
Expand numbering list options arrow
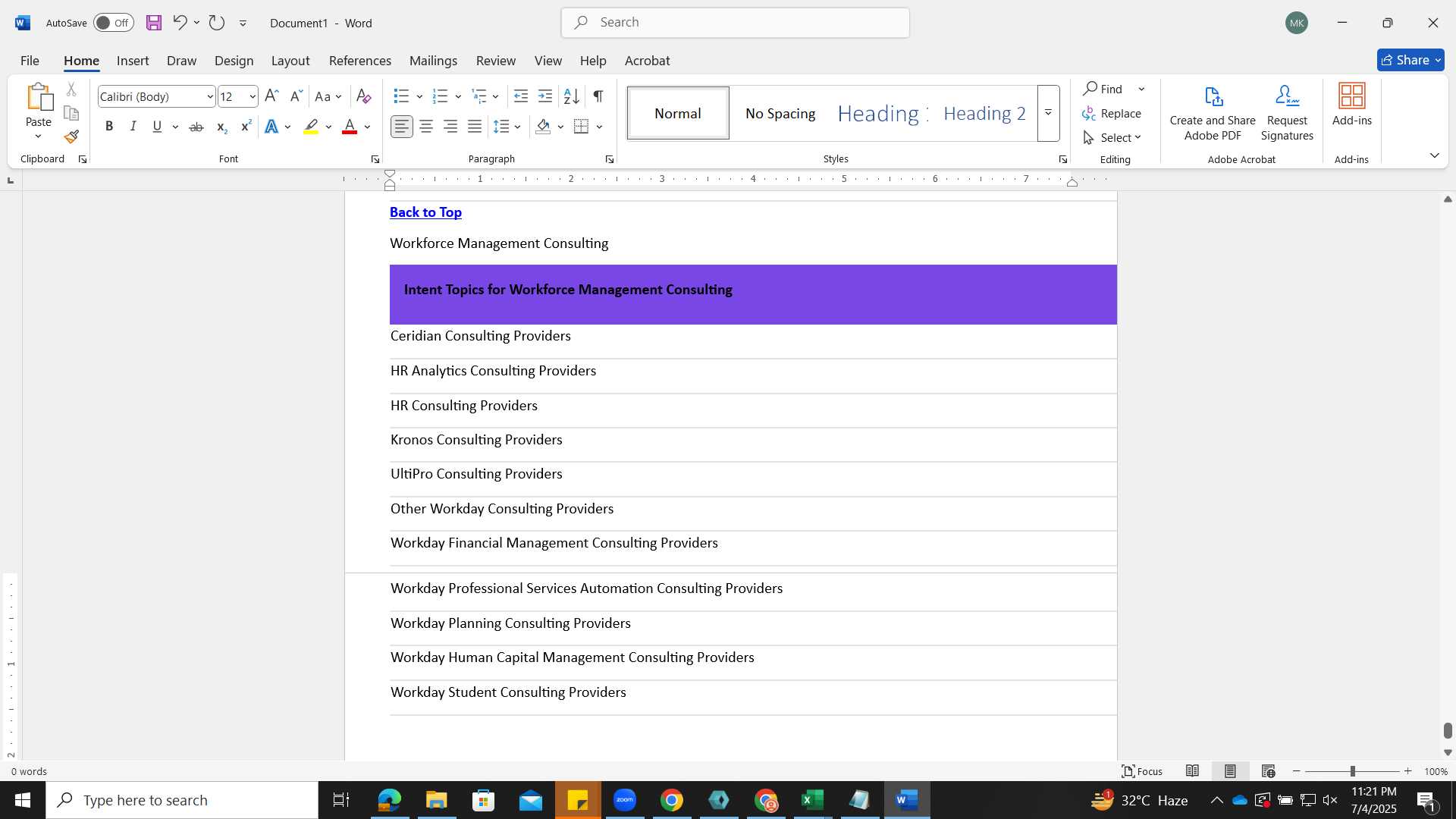tap(458, 96)
